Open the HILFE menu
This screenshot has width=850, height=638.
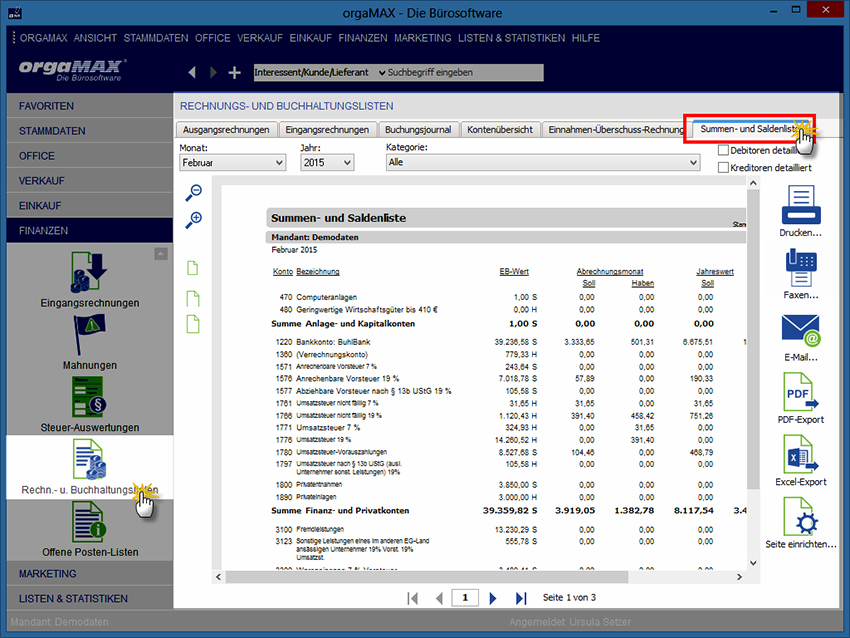pos(585,38)
